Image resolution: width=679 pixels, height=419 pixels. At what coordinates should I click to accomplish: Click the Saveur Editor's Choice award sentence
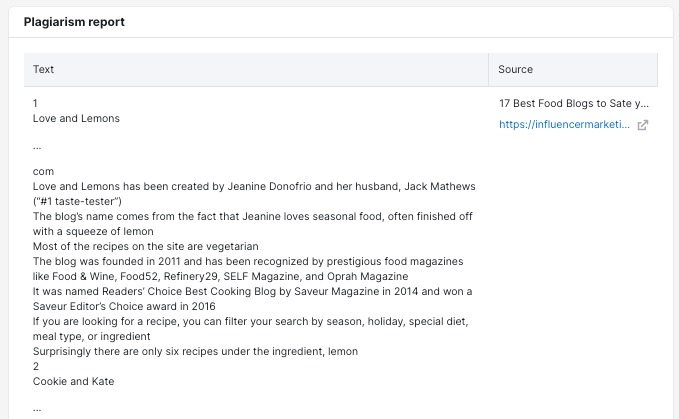252,299
